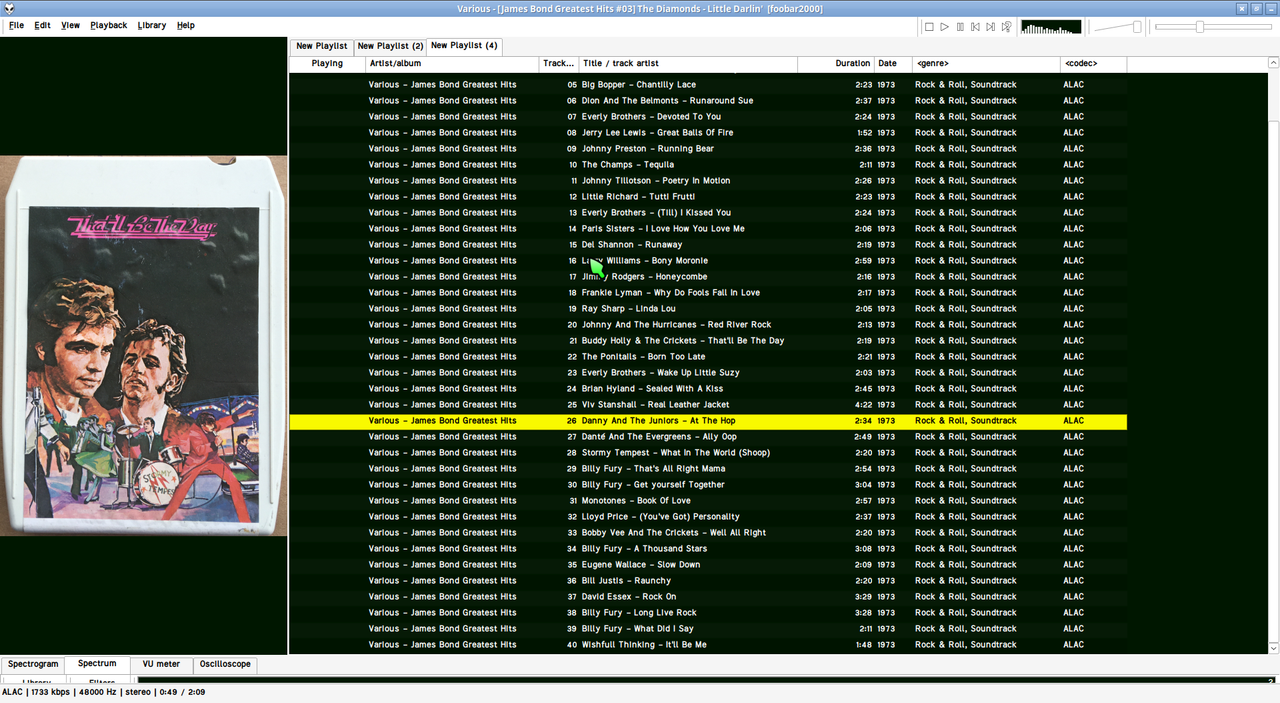Viewport: 1280px width, 703px height.
Task: Click the volume slider in the toolbar
Action: click(x=1117, y=27)
